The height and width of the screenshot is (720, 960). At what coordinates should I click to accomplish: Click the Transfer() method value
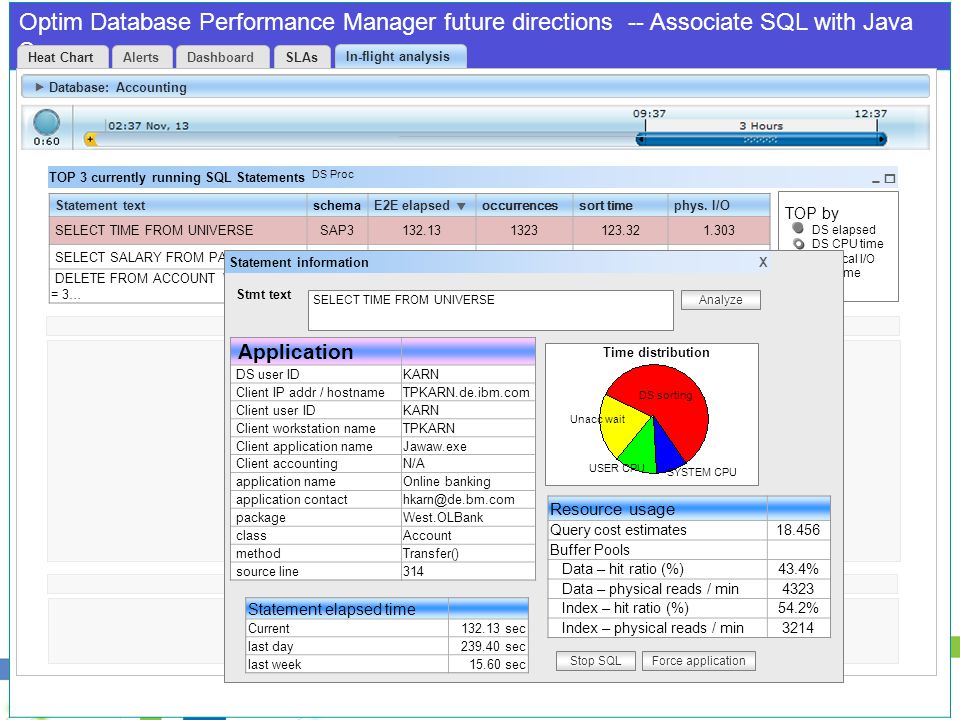[430, 553]
